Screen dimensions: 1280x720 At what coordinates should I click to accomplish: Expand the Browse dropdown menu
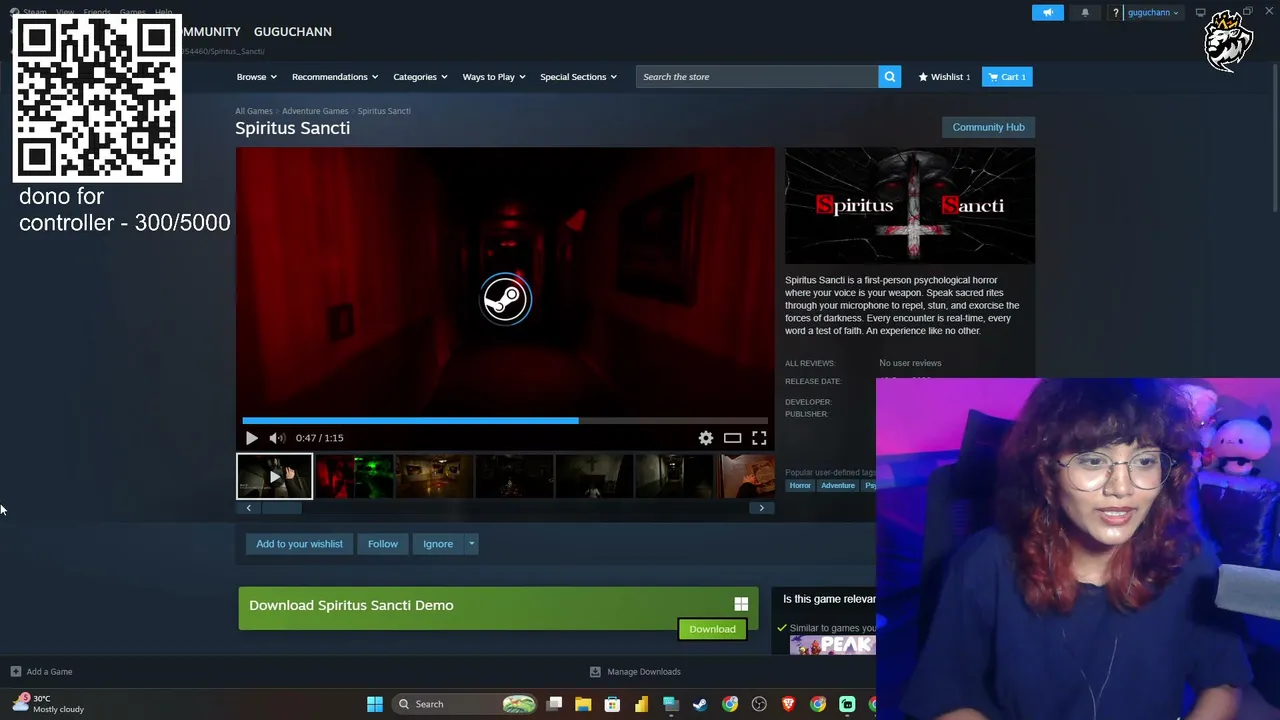(x=257, y=77)
